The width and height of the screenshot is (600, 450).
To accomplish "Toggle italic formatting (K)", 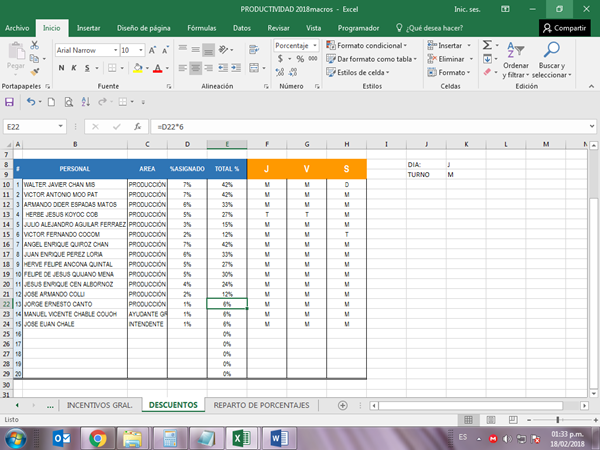I will (x=74, y=68).
